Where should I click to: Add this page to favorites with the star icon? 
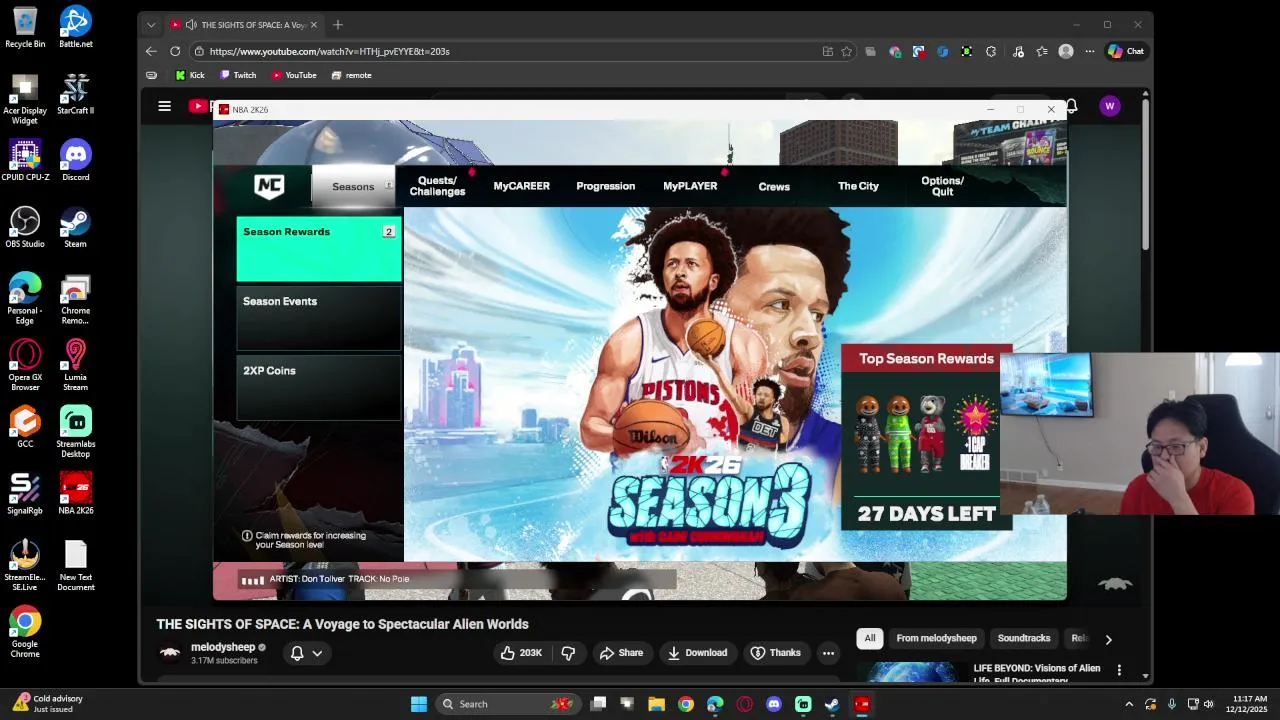(846, 51)
